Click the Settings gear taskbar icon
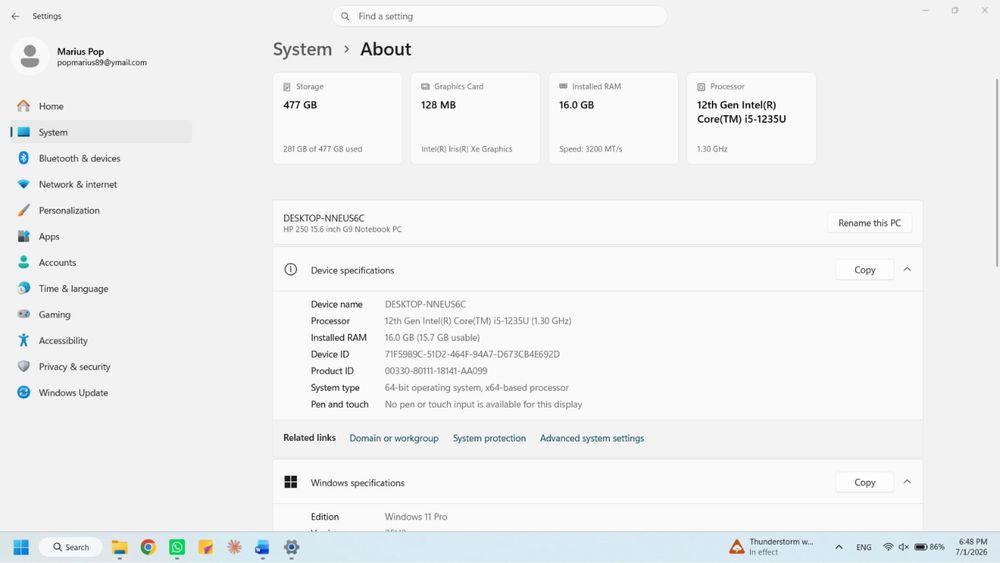The height and width of the screenshot is (563, 1000). coord(291,547)
